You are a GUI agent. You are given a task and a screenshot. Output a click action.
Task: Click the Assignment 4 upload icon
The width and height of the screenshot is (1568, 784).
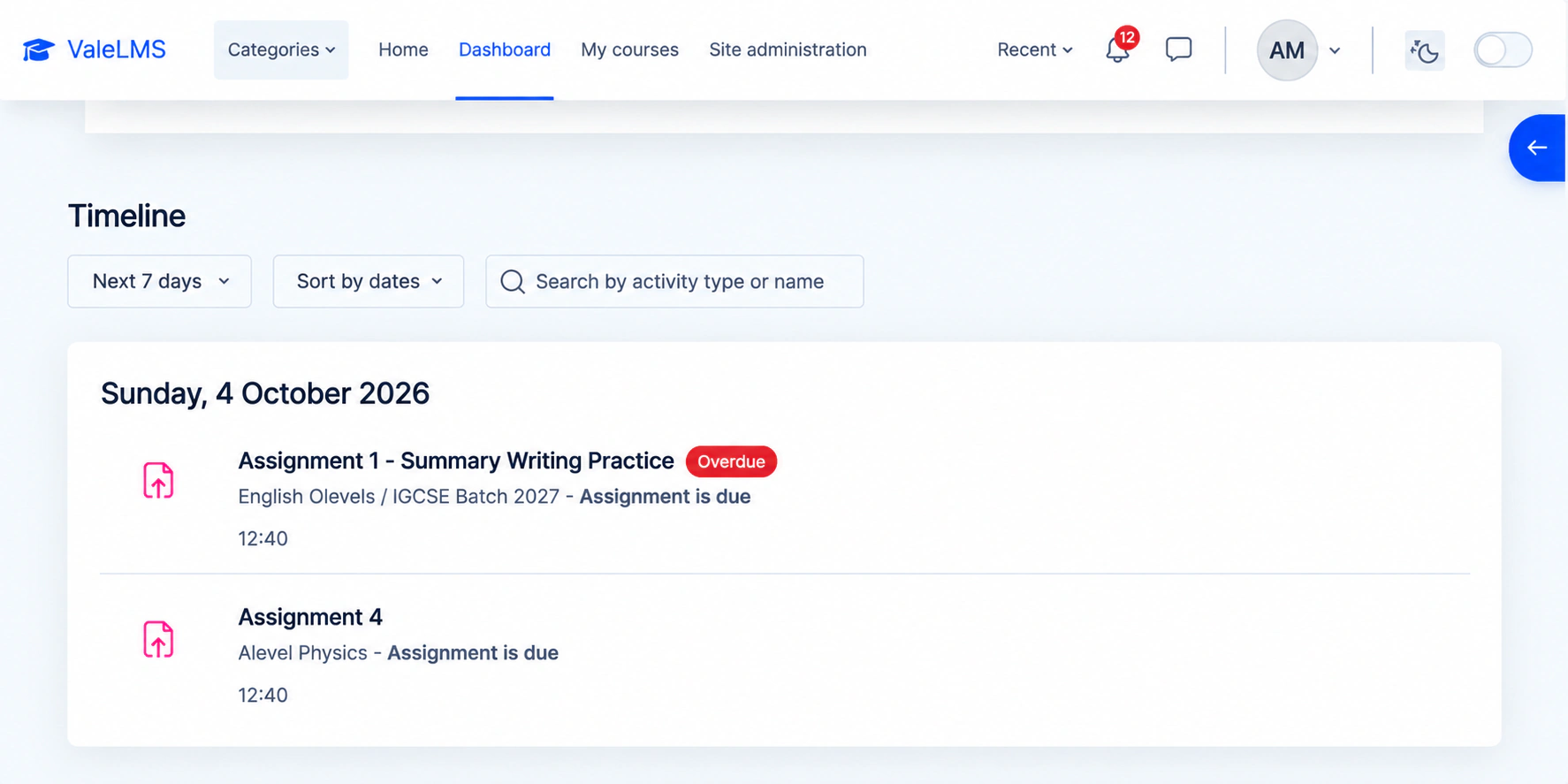pyautogui.click(x=158, y=639)
